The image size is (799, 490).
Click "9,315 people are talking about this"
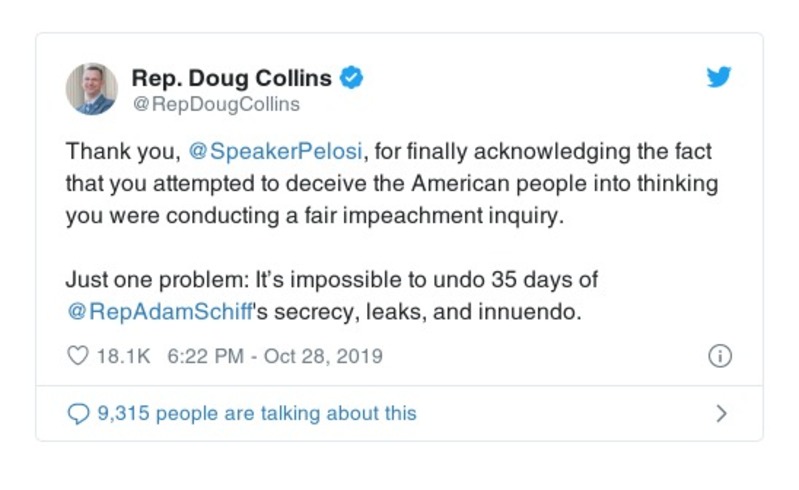click(256, 412)
